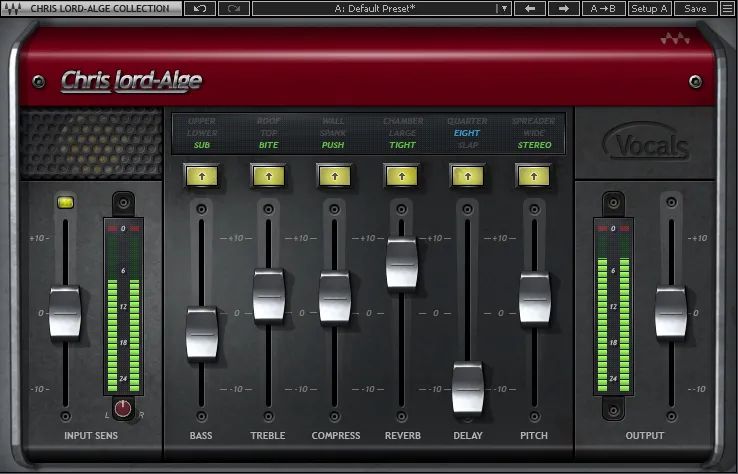Select WALL compress mode label
The height and width of the screenshot is (474, 738).
333,121
